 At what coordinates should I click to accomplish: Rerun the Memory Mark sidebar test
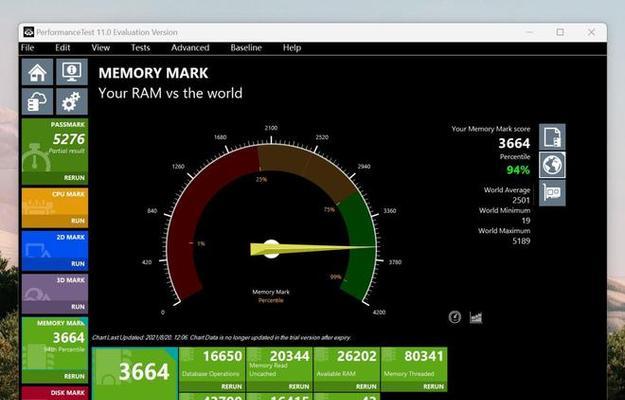(x=74, y=376)
